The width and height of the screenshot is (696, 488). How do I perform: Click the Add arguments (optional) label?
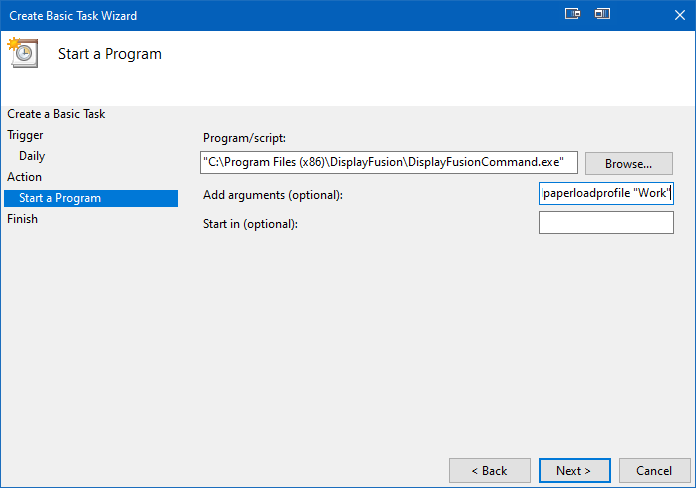coord(273,195)
